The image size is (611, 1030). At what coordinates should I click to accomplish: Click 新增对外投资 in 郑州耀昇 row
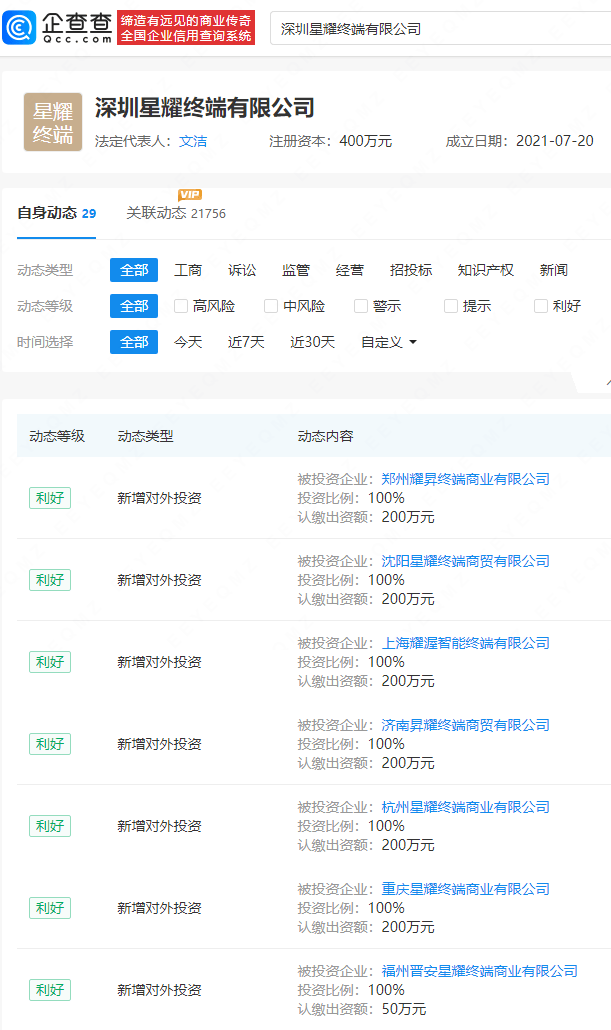pyautogui.click(x=159, y=498)
